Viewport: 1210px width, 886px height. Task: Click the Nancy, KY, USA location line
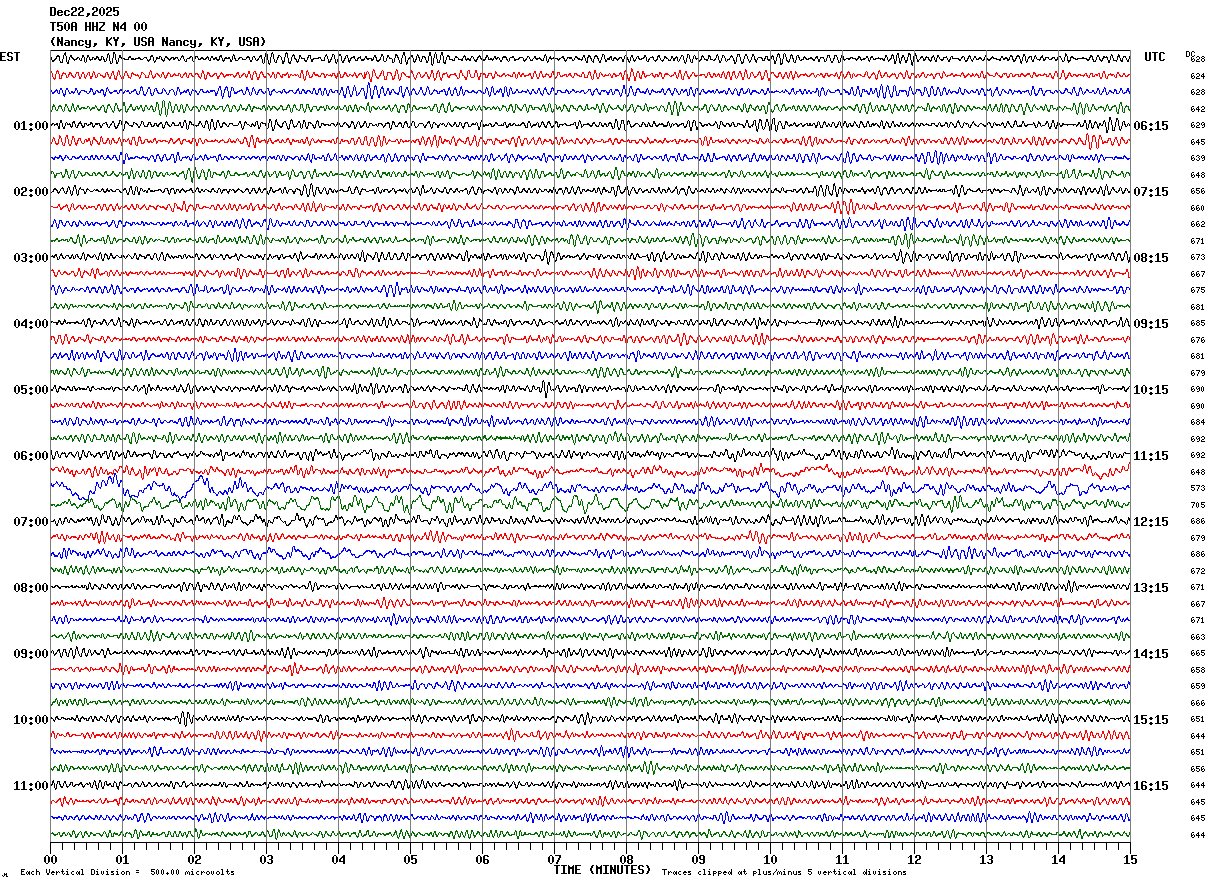click(158, 42)
